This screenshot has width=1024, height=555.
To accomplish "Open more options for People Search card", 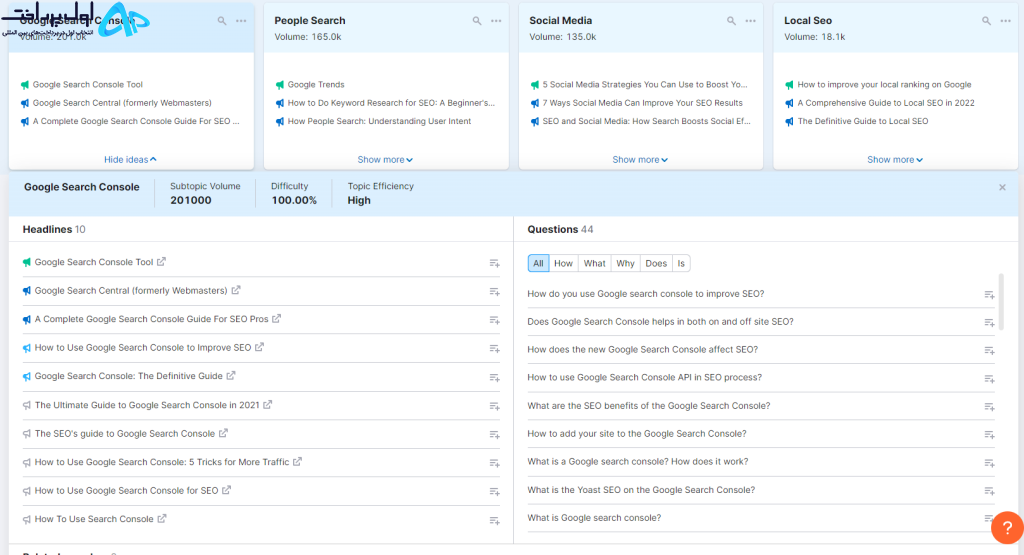I will pyautogui.click(x=496, y=21).
